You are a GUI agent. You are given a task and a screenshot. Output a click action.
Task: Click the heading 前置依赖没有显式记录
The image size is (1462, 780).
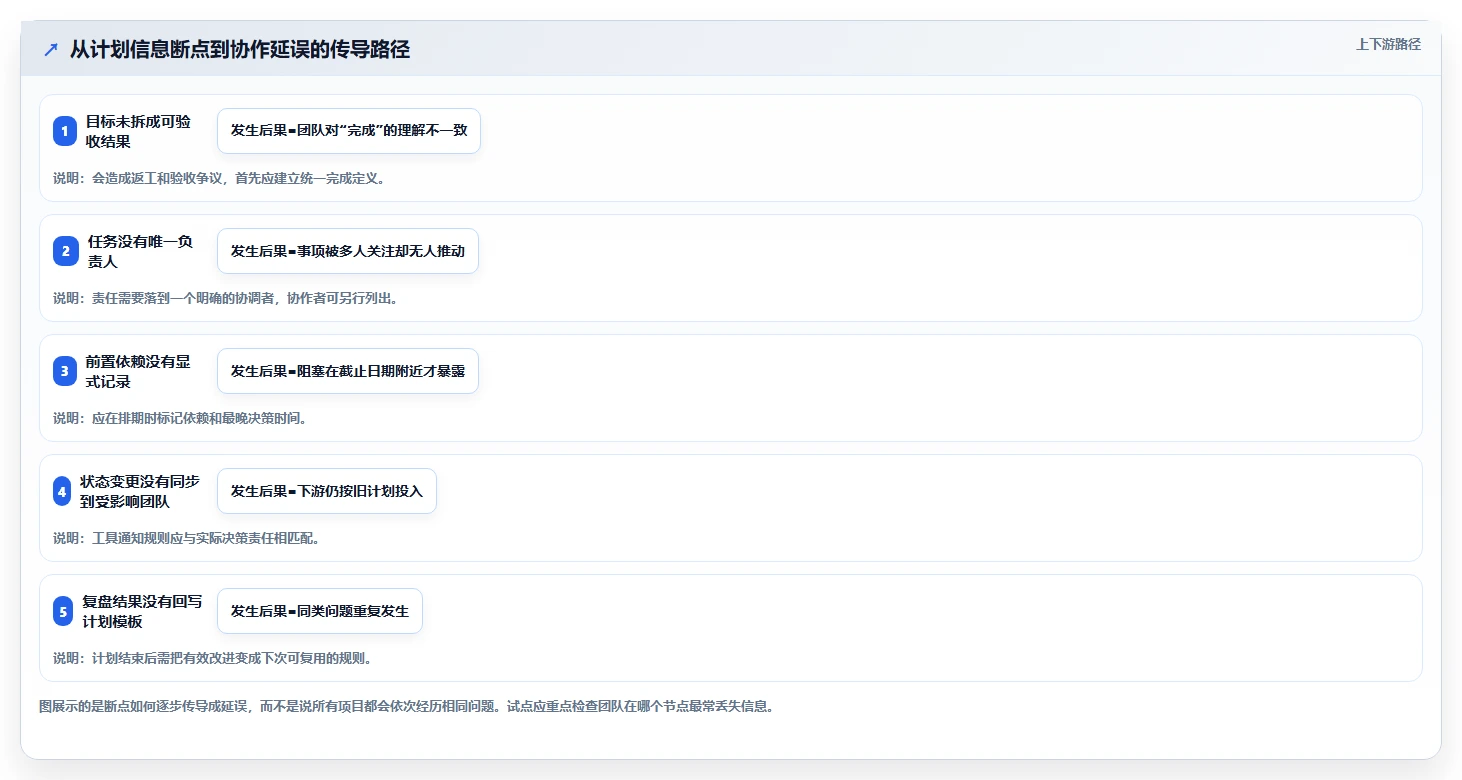tap(138, 371)
